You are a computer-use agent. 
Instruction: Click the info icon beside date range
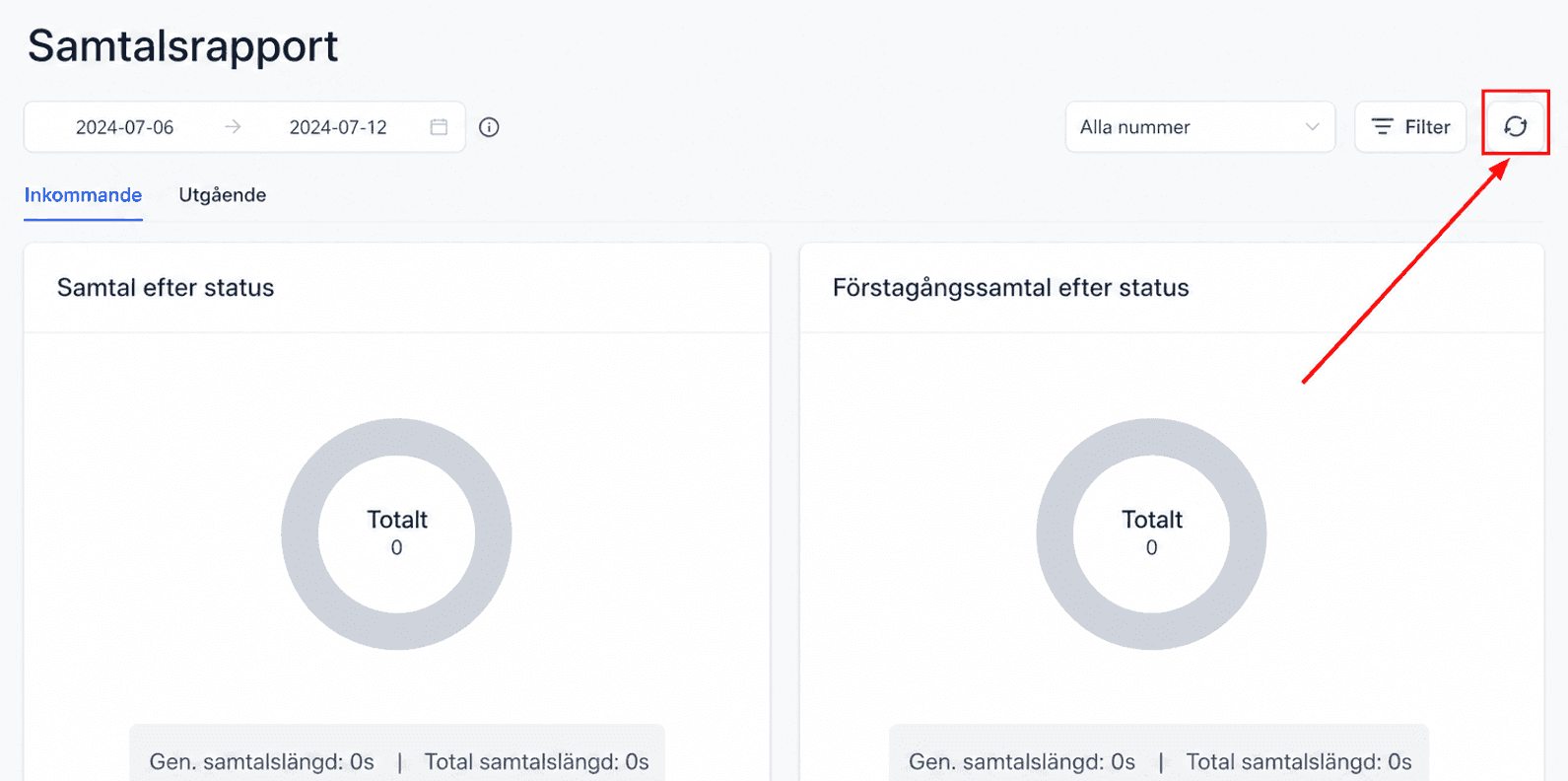[x=489, y=127]
